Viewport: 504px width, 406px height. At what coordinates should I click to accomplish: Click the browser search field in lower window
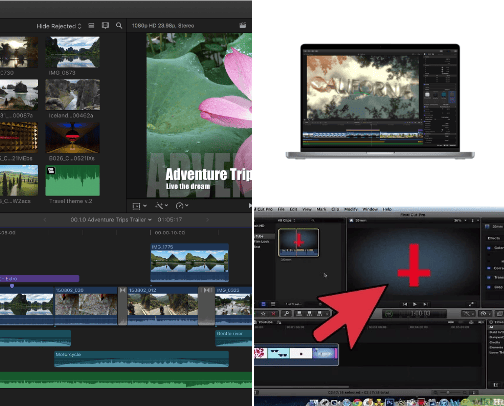(327, 221)
